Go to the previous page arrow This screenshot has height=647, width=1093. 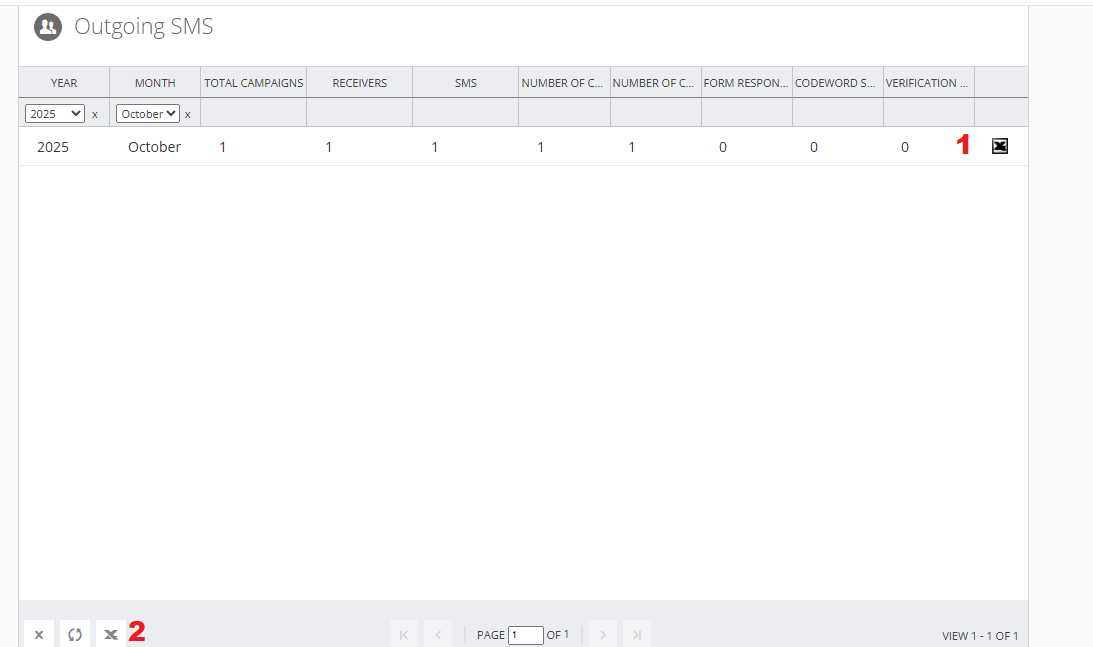tap(438, 634)
